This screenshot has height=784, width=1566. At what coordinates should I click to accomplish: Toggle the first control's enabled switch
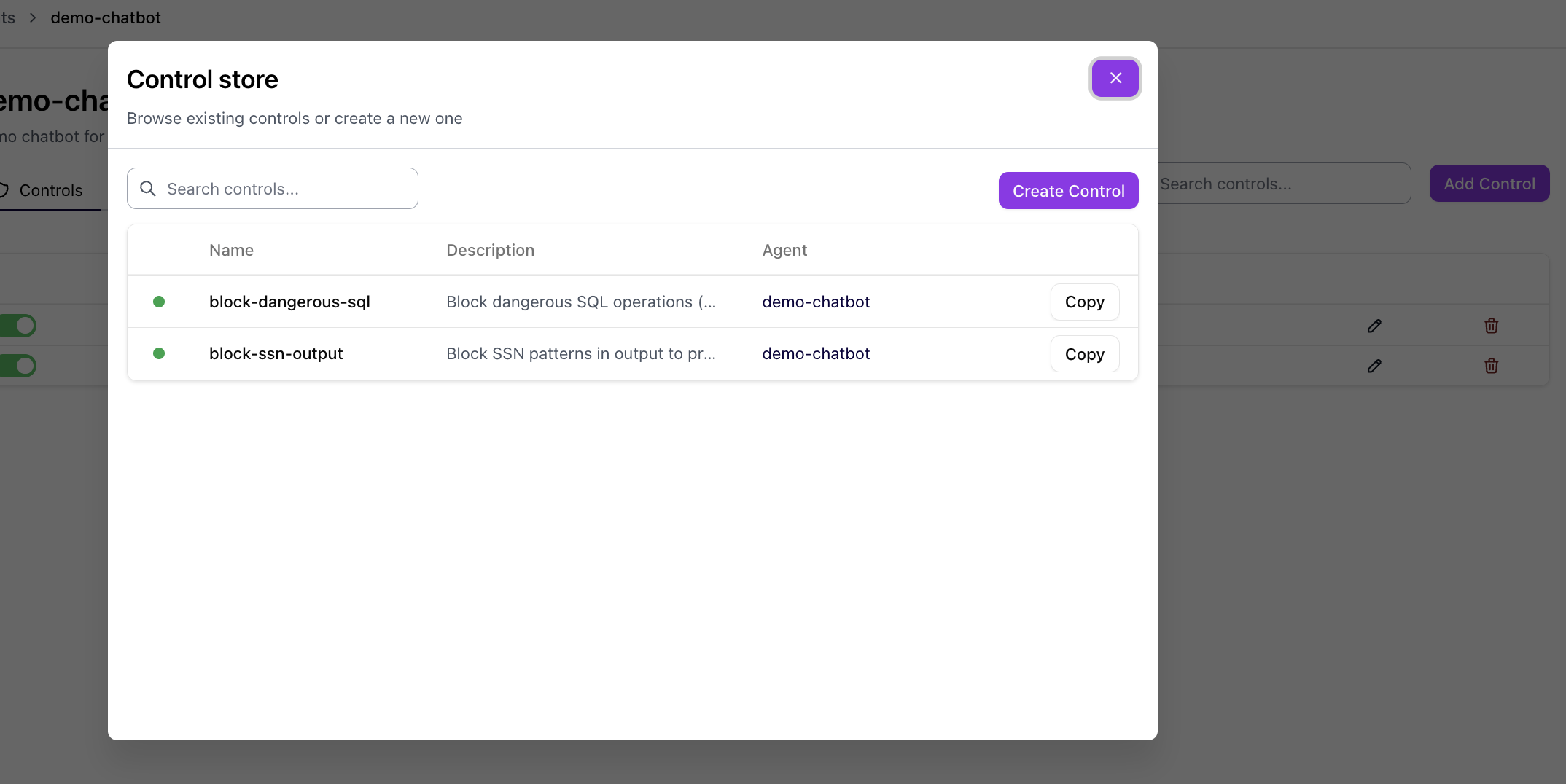click(x=17, y=326)
